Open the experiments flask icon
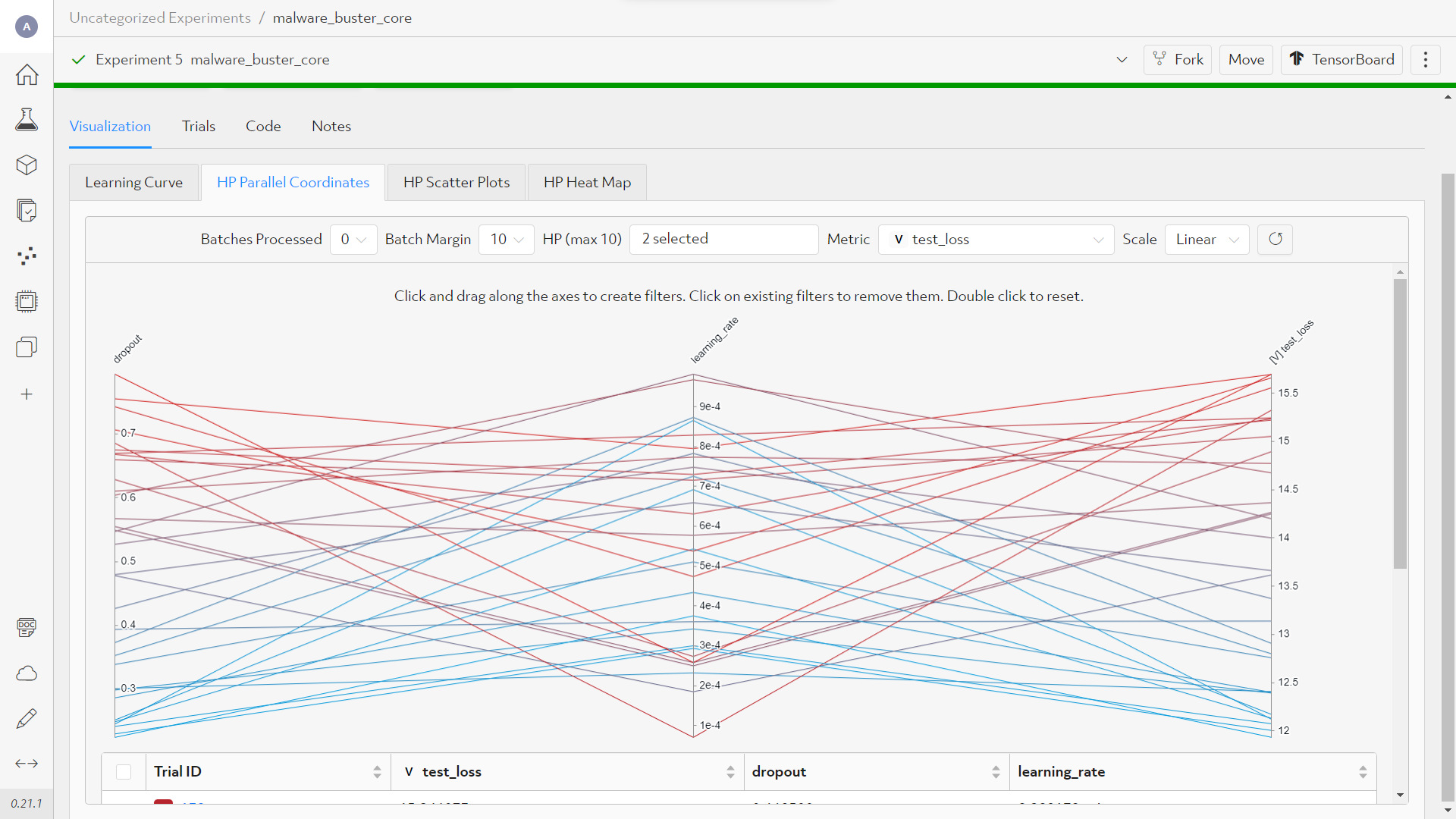This screenshot has width=1456, height=819. coord(27,119)
